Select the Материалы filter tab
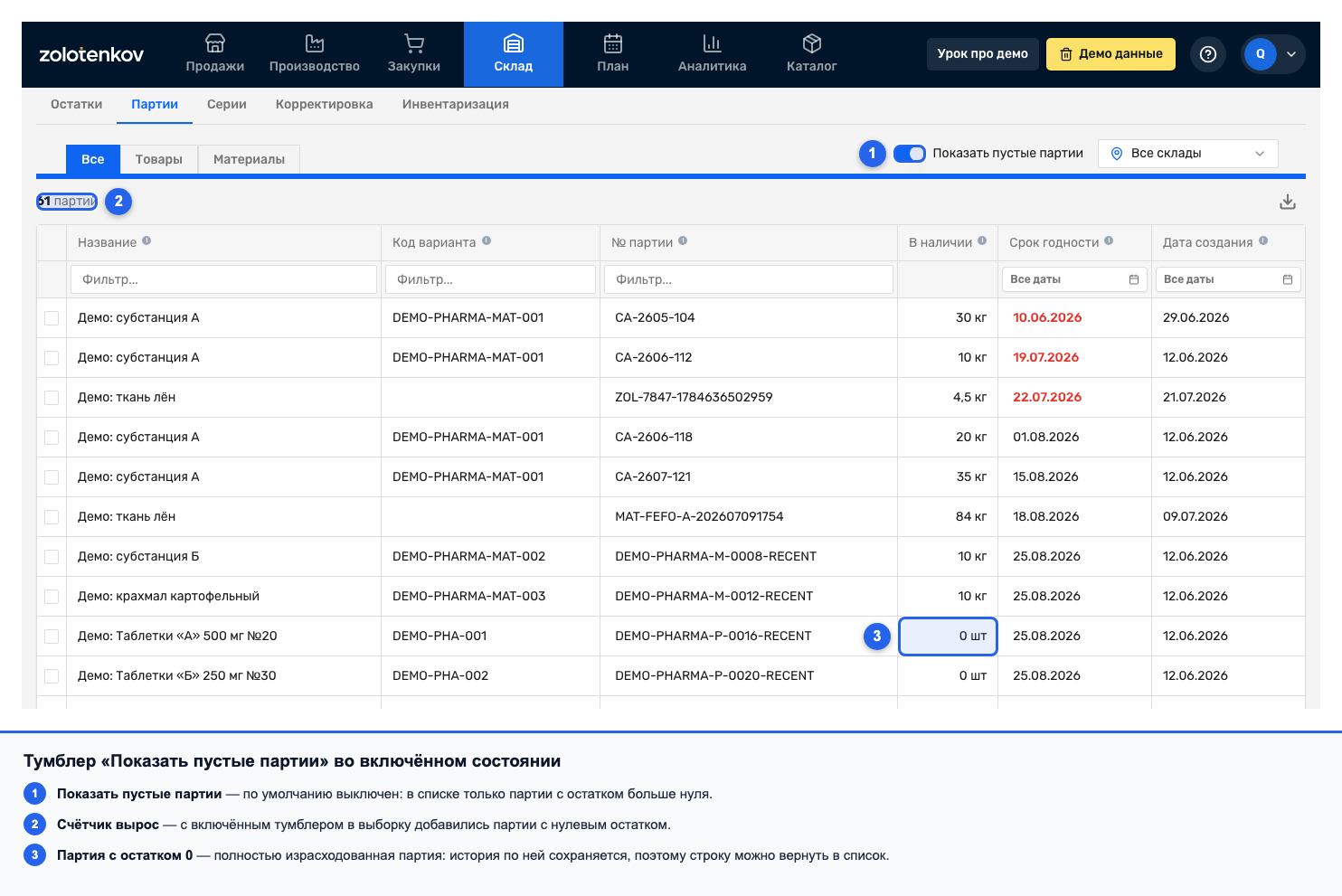The width and height of the screenshot is (1342, 896). coord(250,159)
